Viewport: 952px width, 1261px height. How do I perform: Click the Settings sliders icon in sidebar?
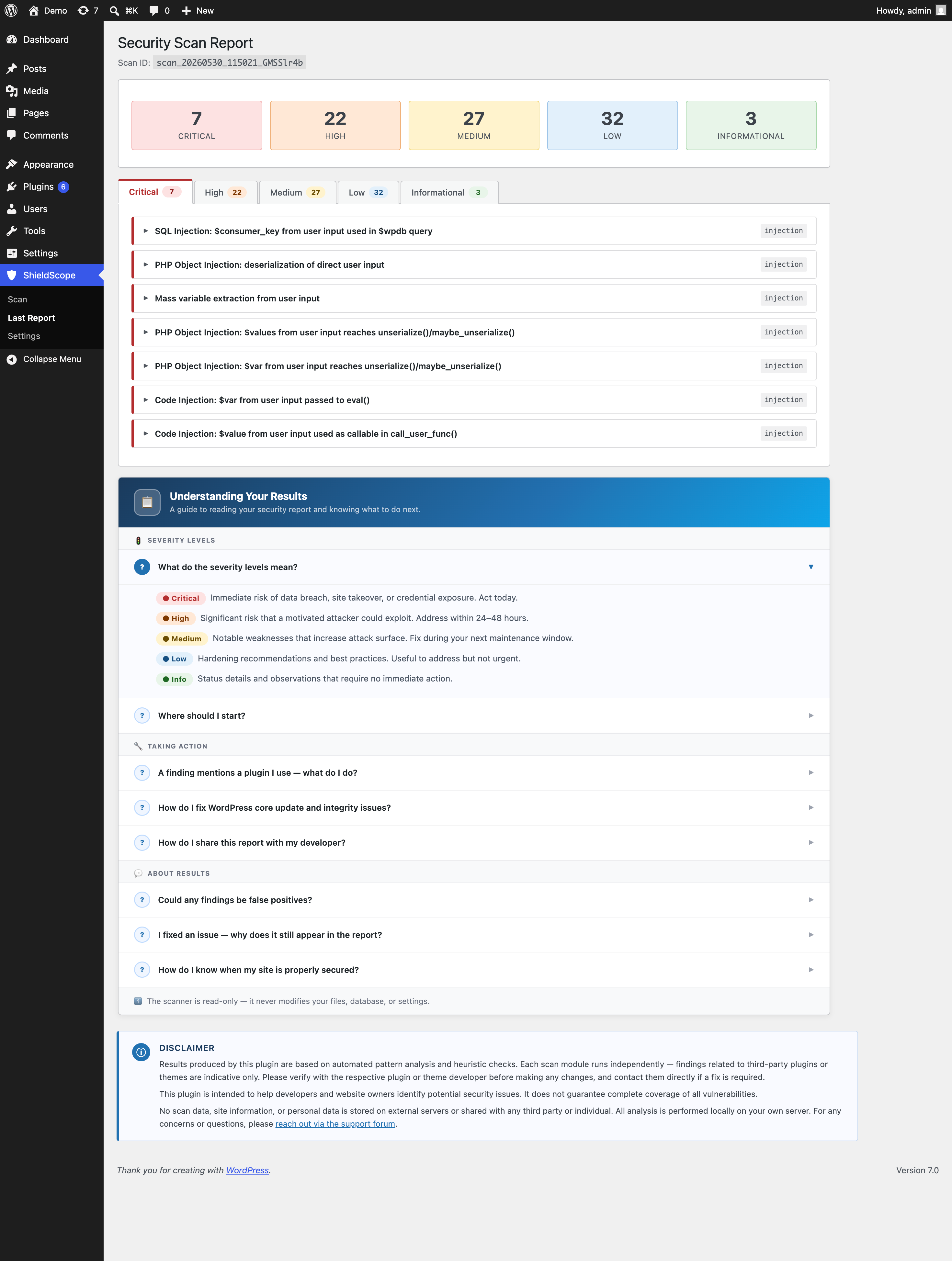[x=12, y=253]
